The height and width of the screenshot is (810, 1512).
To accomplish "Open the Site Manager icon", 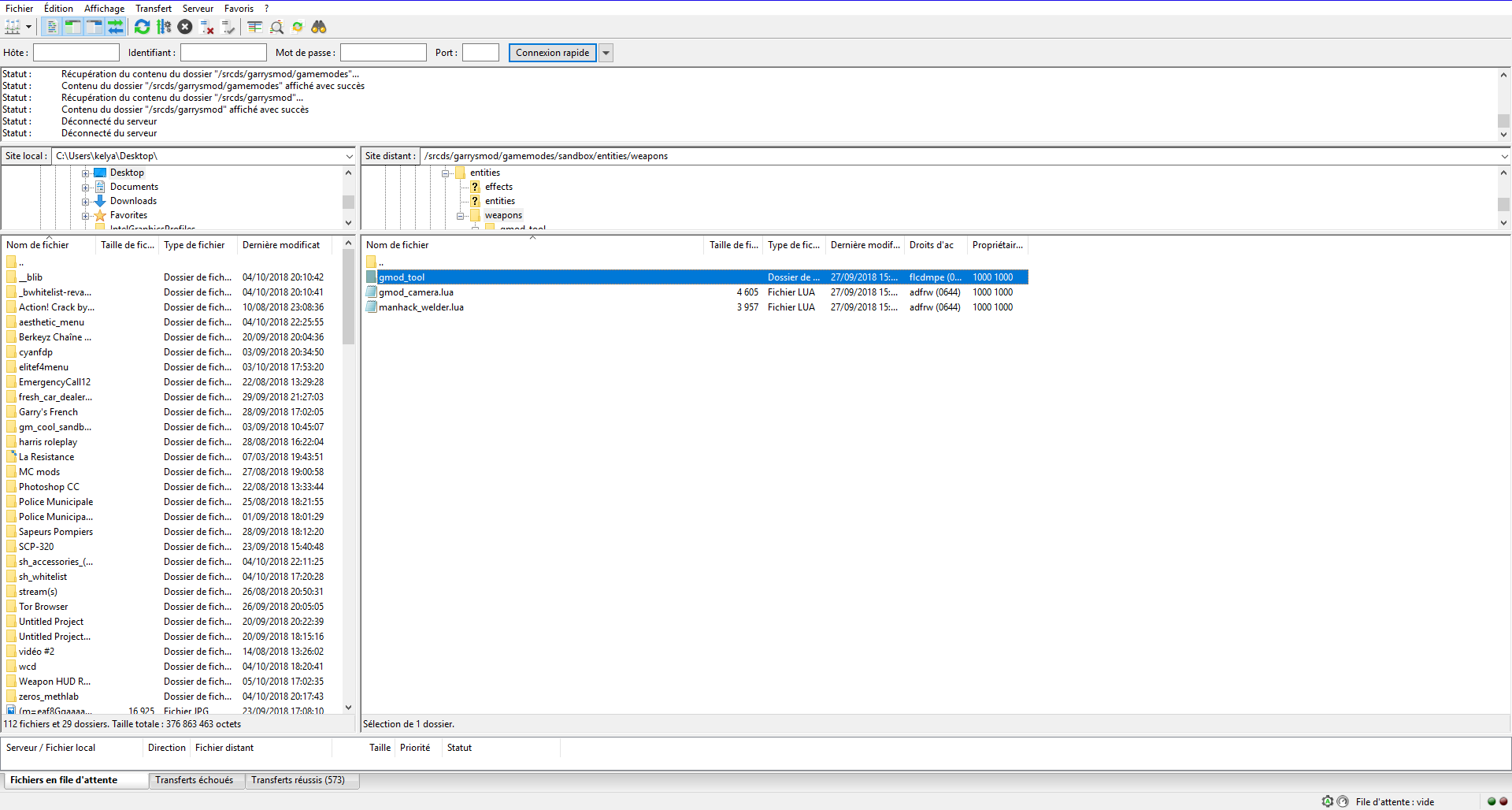I will (13, 27).
